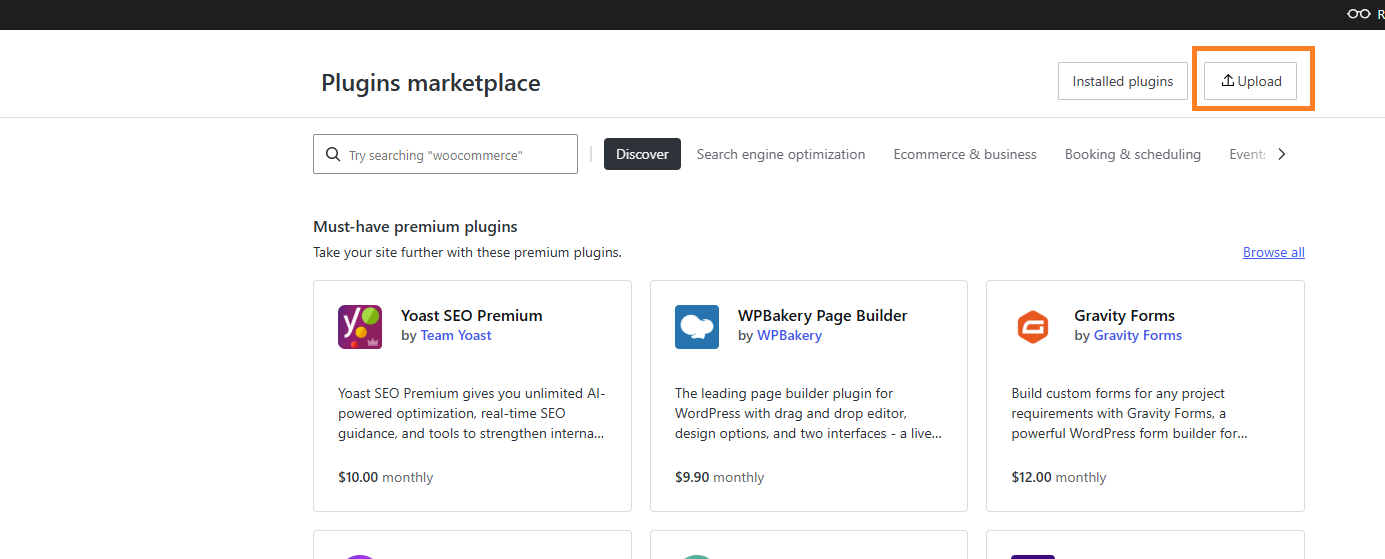Click the Gravity Forms description text
This screenshot has height=559, width=1385.
1130,414
